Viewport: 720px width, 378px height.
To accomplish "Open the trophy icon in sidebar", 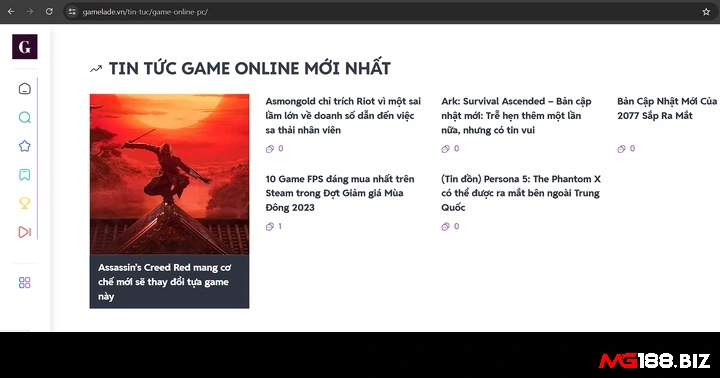I will pyautogui.click(x=25, y=203).
